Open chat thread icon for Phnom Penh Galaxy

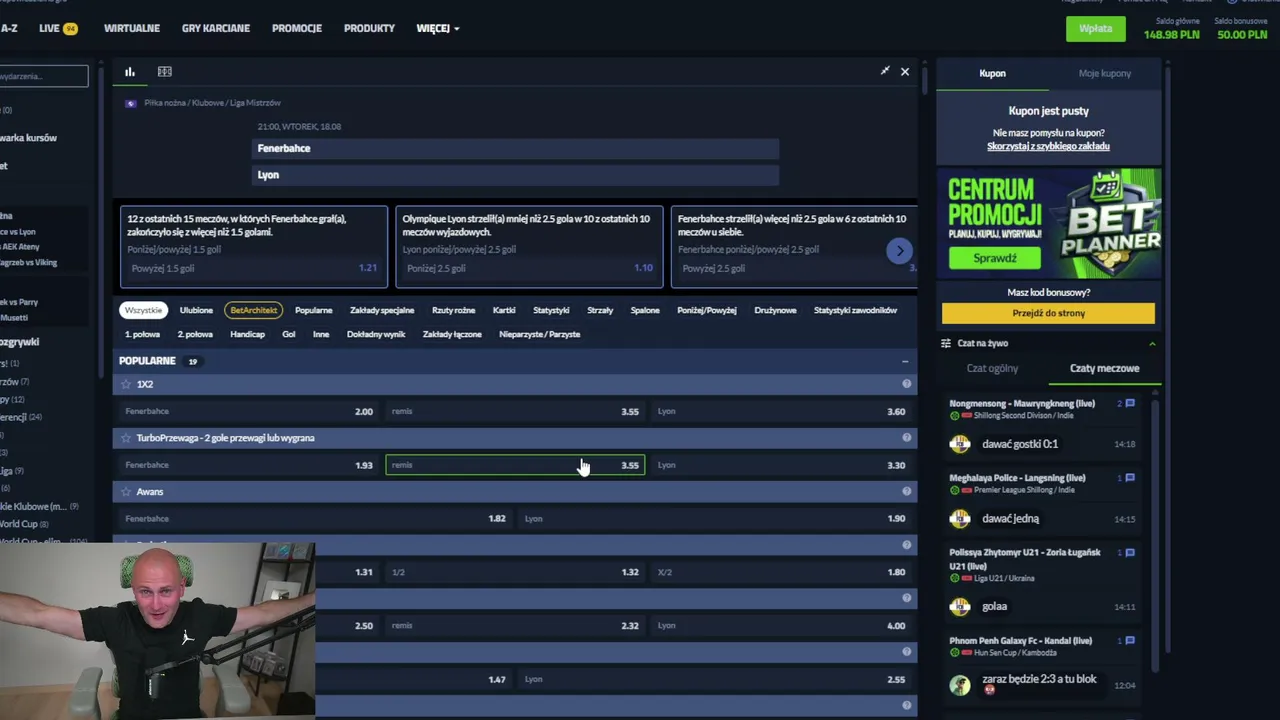pos(1130,641)
